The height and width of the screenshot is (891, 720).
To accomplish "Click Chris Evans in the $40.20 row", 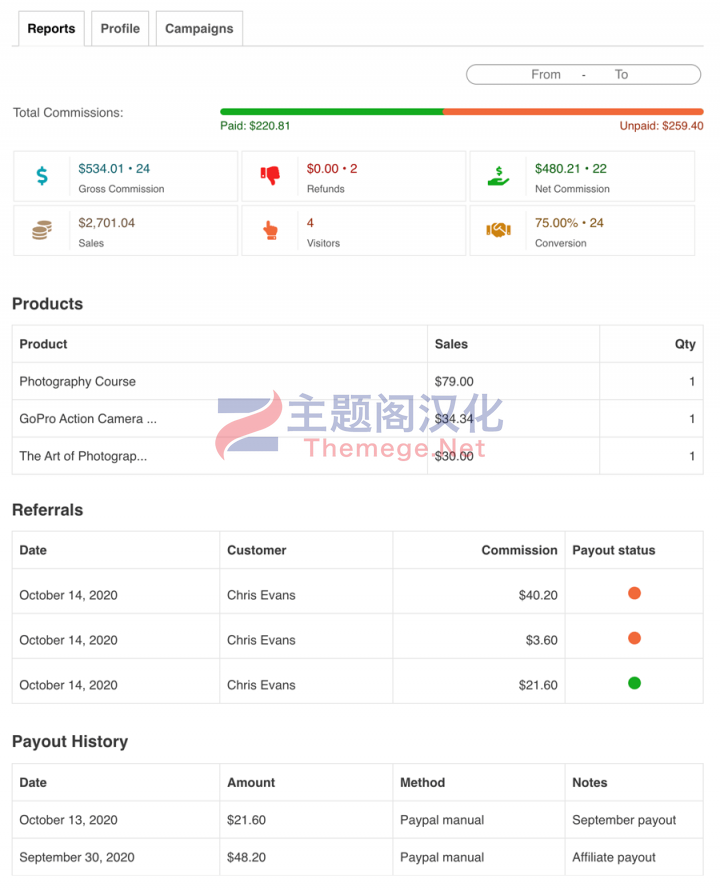I will pos(261,595).
